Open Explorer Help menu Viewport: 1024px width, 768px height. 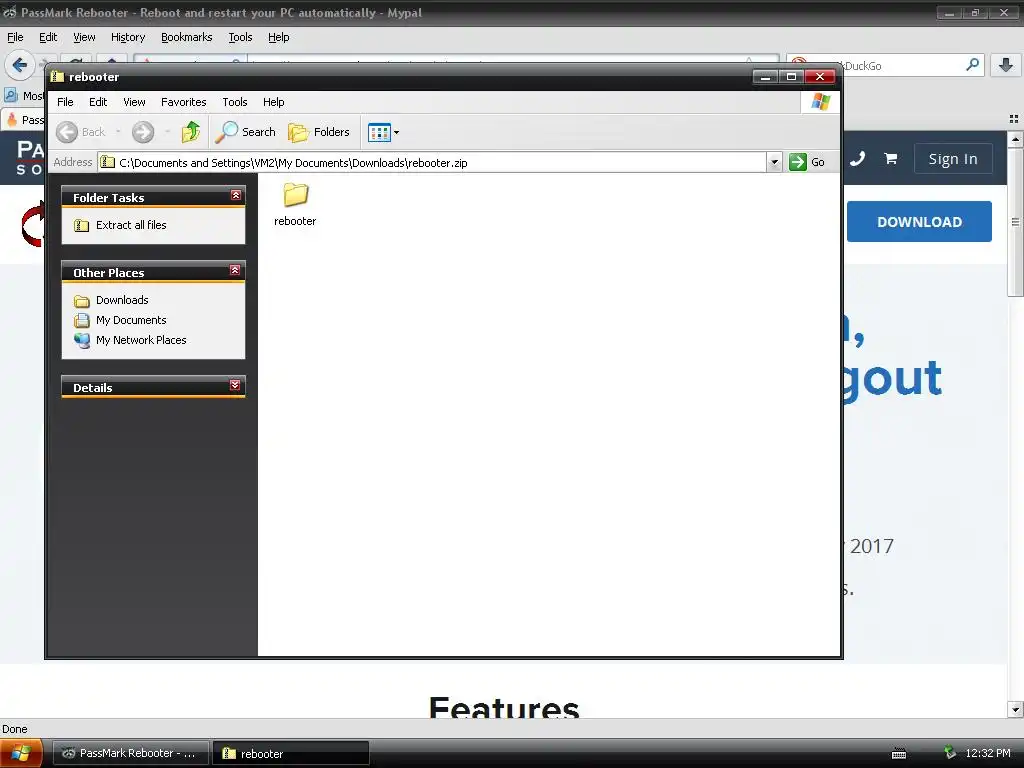274,102
